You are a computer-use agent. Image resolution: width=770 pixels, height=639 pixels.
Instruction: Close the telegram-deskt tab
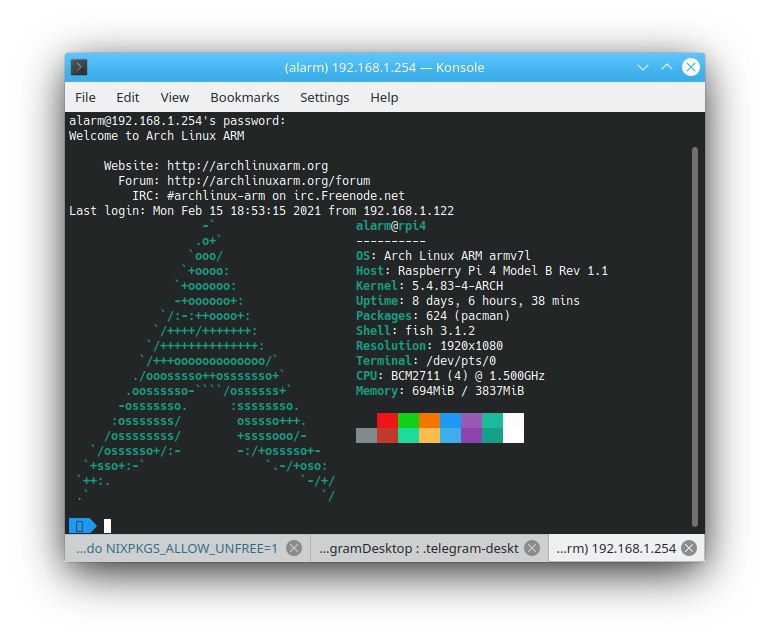[x=532, y=548]
